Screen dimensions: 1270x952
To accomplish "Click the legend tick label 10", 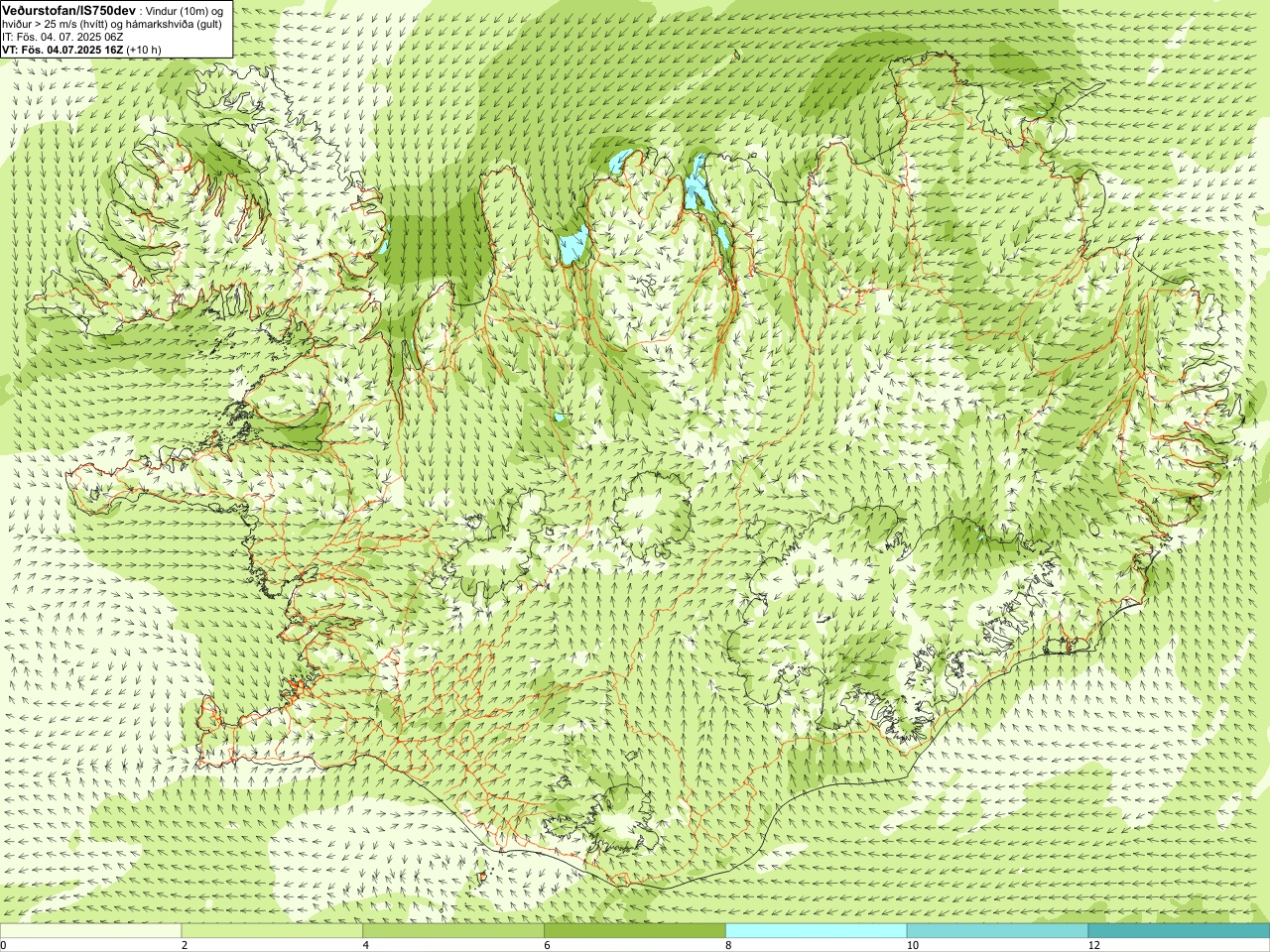I will pos(912,945).
